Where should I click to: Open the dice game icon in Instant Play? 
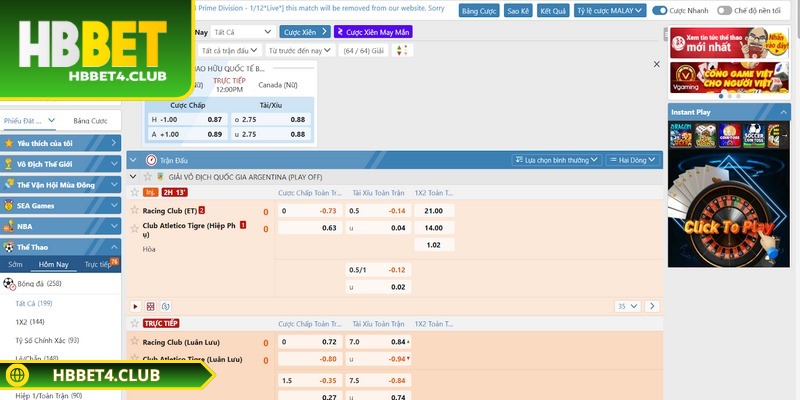pyautogui.click(x=705, y=136)
